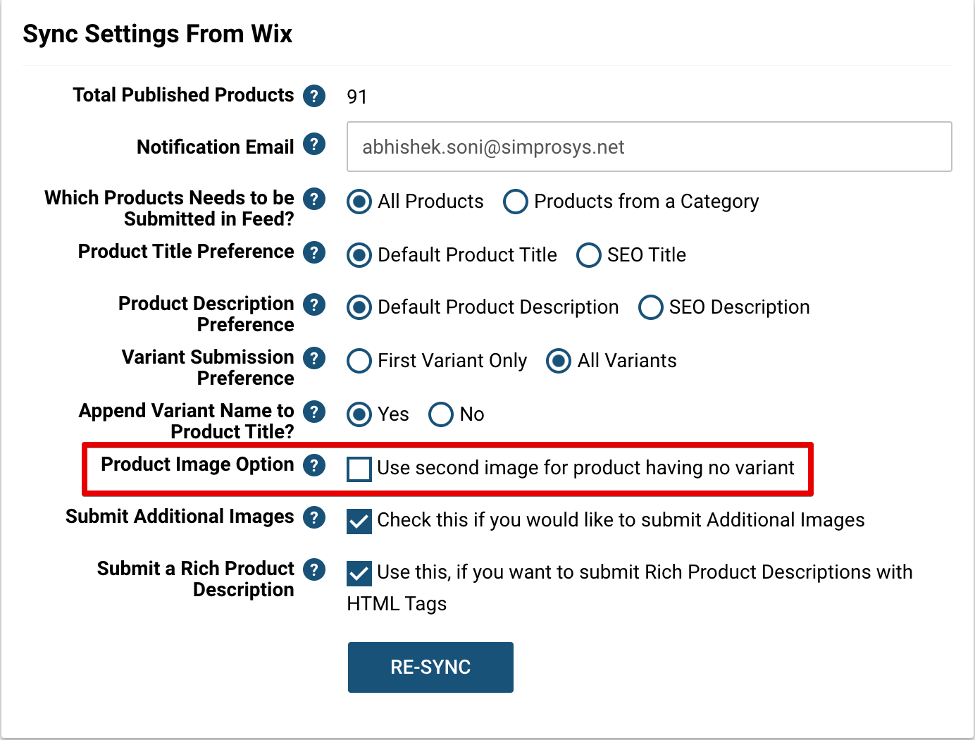
Task: Click help icon next to Notification Email
Action: (314, 145)
